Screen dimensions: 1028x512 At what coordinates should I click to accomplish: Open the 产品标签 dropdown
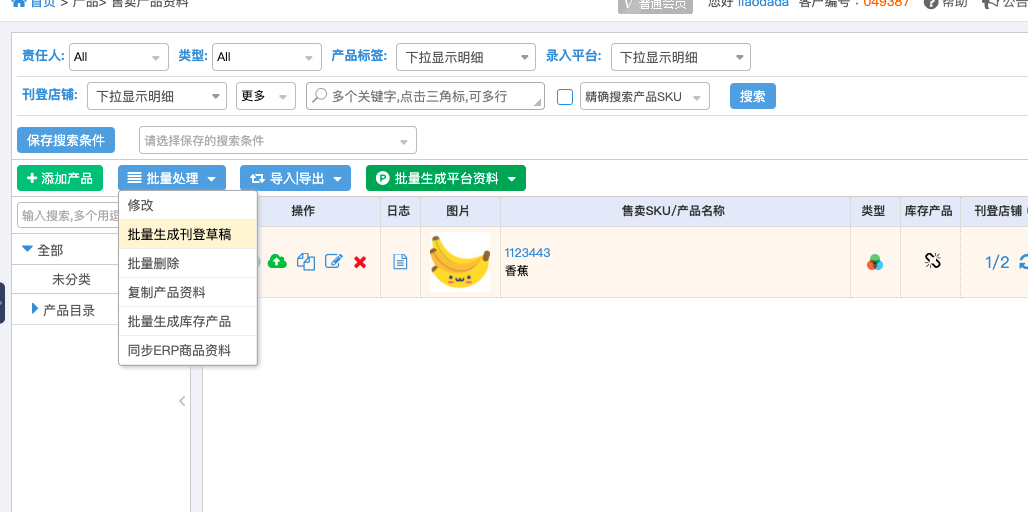pyautogui.click(x=466, y=57)
